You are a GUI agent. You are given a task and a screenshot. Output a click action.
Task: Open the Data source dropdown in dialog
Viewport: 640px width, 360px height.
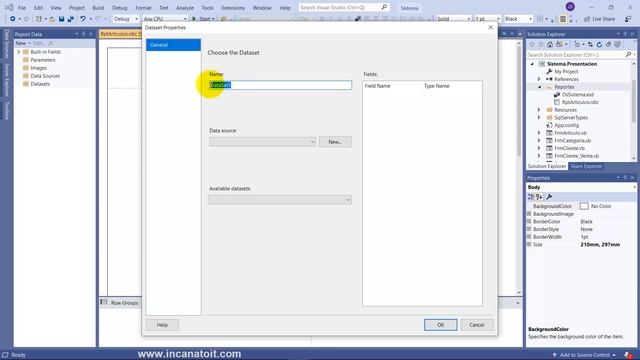(312, 142)
